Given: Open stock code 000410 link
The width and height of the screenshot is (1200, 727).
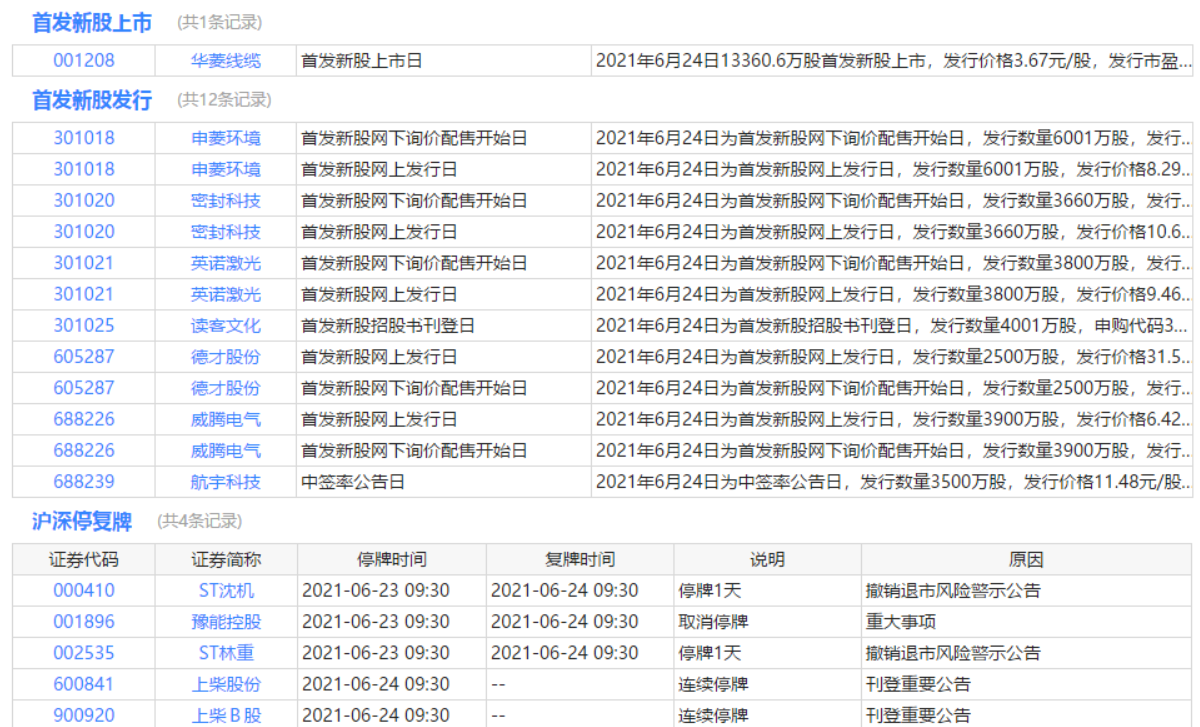Looking at the screenshot, I should coord(84,591).
